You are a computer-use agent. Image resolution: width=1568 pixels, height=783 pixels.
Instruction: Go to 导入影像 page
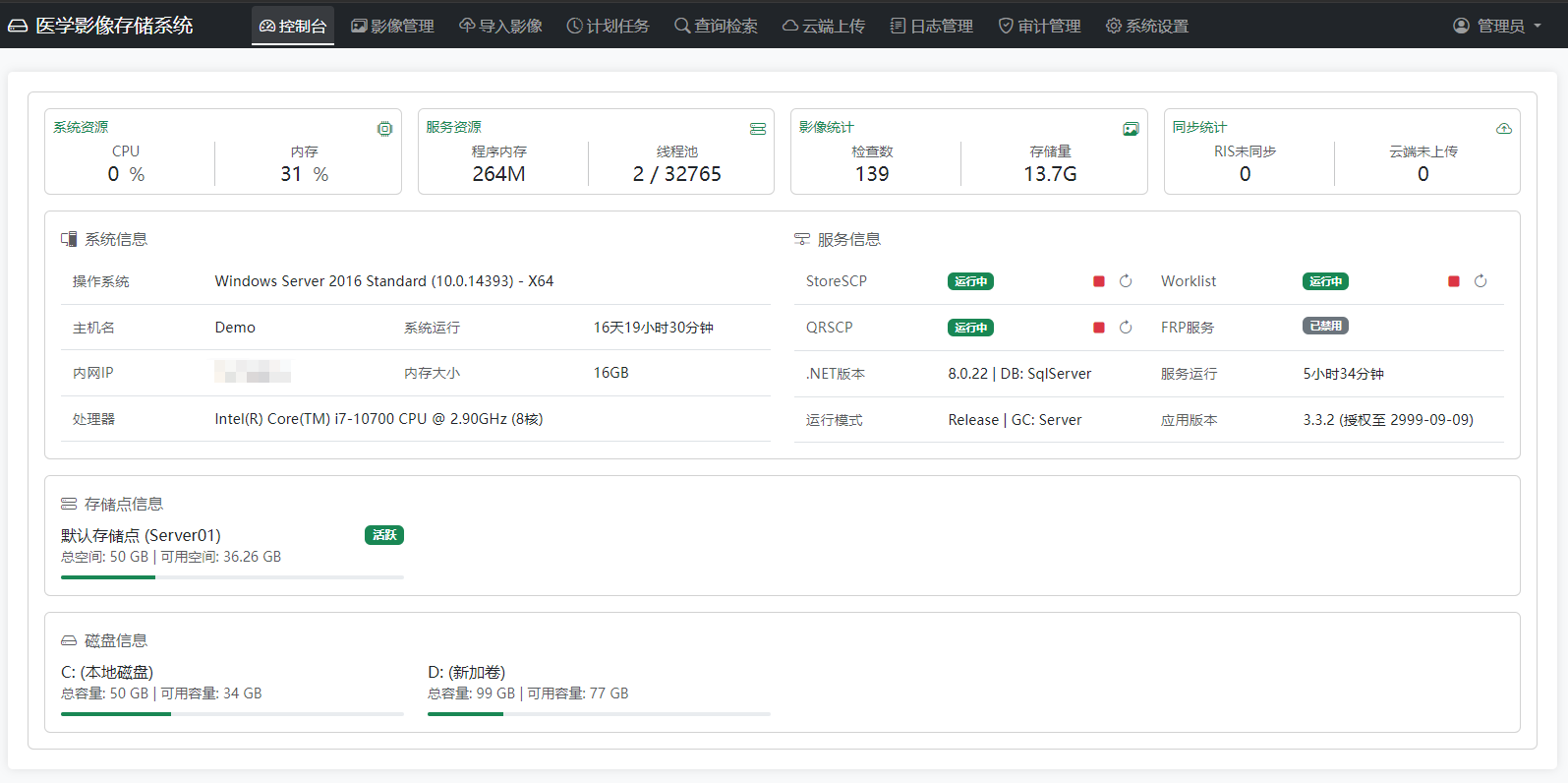click(500, 26)
